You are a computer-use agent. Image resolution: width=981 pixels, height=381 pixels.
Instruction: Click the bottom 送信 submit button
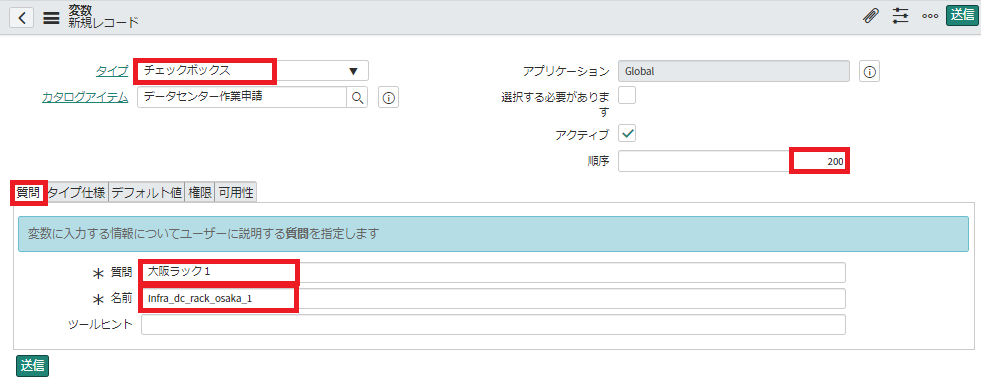pyautogui.click(x=32, y=366)
